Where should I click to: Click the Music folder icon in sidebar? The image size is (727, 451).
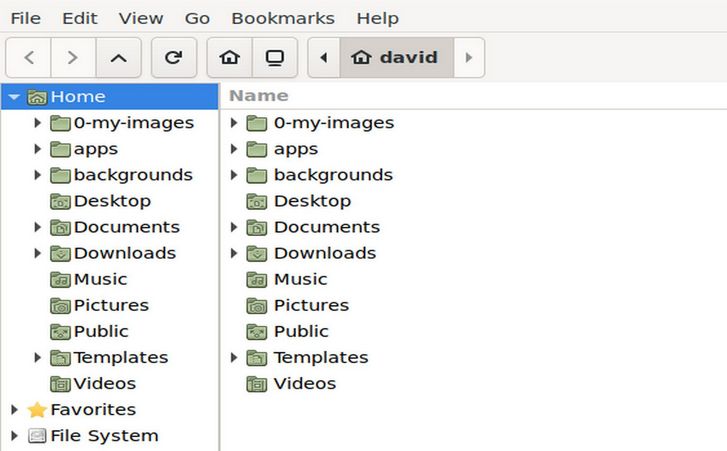click(60, 279)
